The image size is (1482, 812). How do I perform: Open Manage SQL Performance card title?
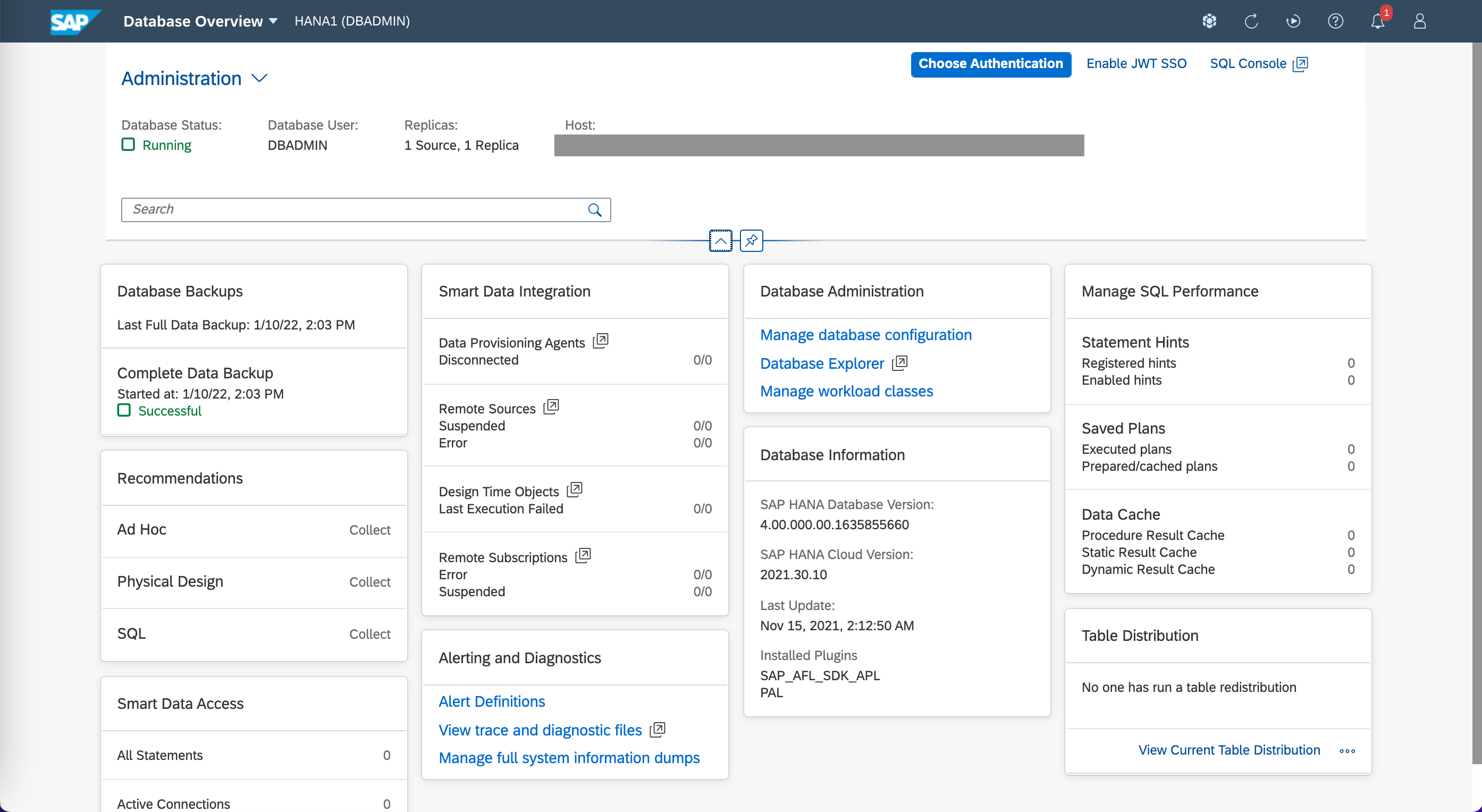[1169, 292]
